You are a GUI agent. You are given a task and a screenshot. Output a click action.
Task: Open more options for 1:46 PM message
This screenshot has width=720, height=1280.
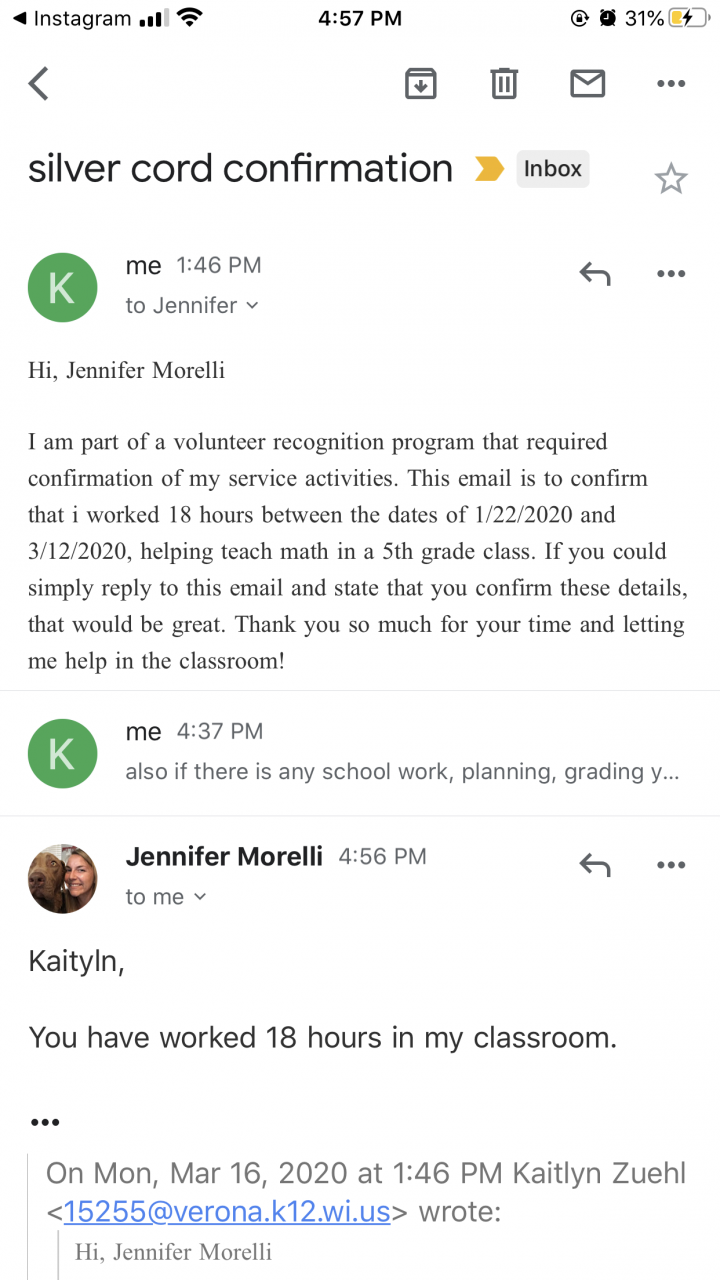670,273
